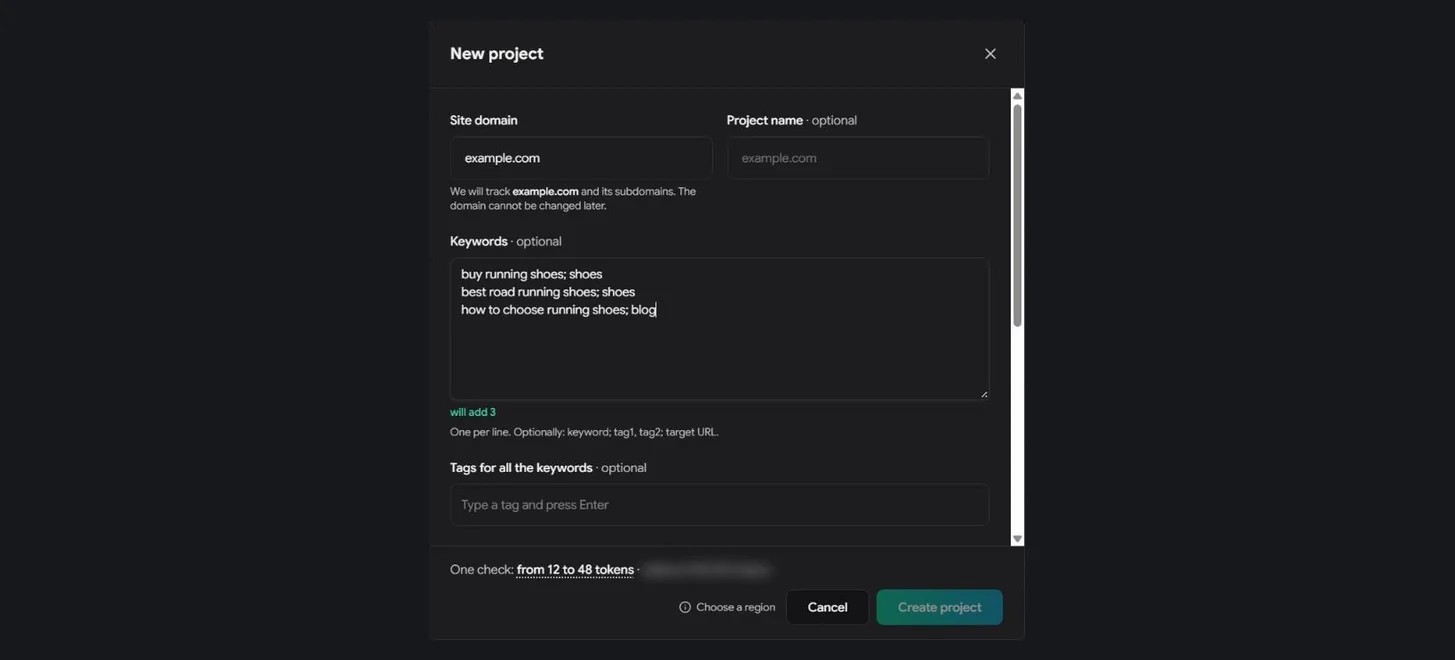Click the tags input 'Type a tag and press Enter'
Image resolution: width=1455 pixels, height=660 pixels.
719,505
